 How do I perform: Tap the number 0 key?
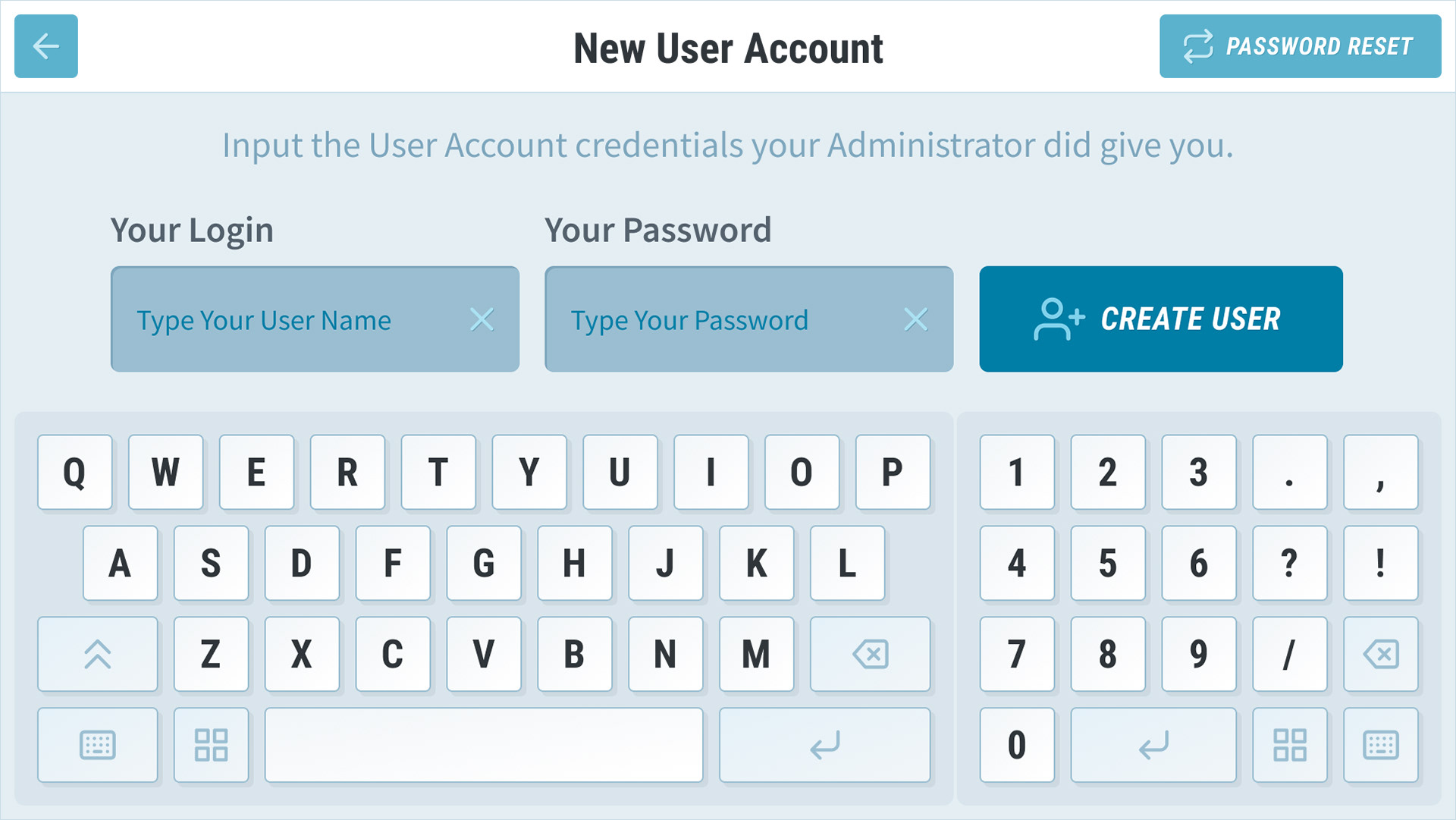click(x=1017, y=745)
